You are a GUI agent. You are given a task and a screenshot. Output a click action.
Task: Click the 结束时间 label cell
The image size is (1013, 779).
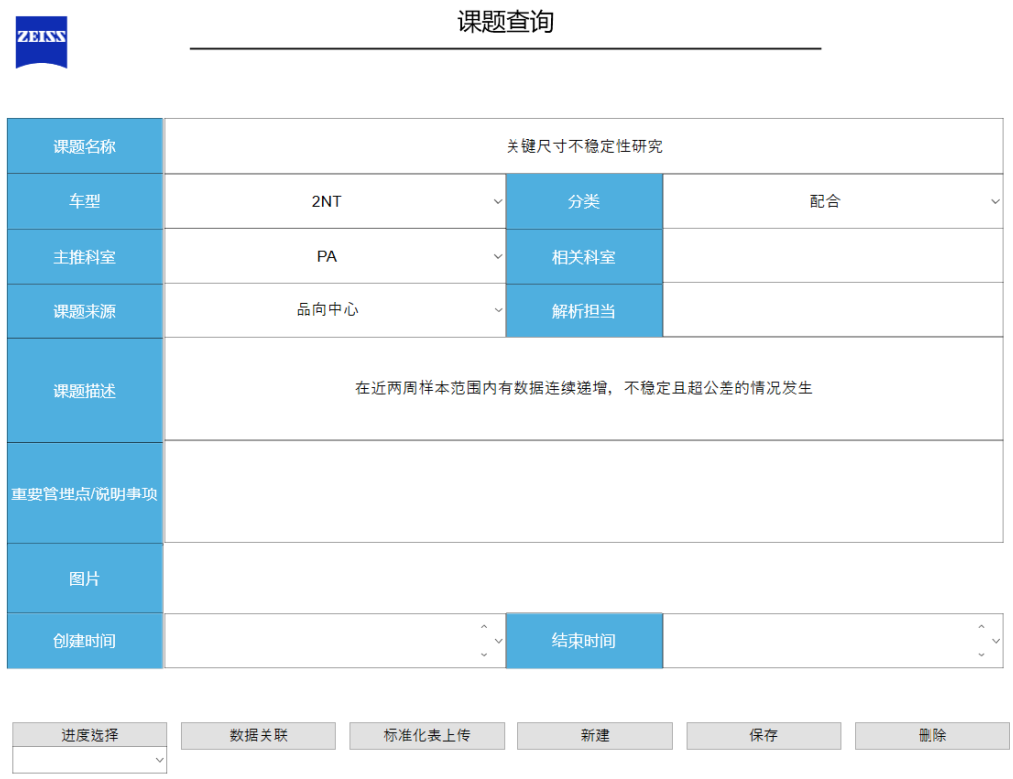point(584,641)
